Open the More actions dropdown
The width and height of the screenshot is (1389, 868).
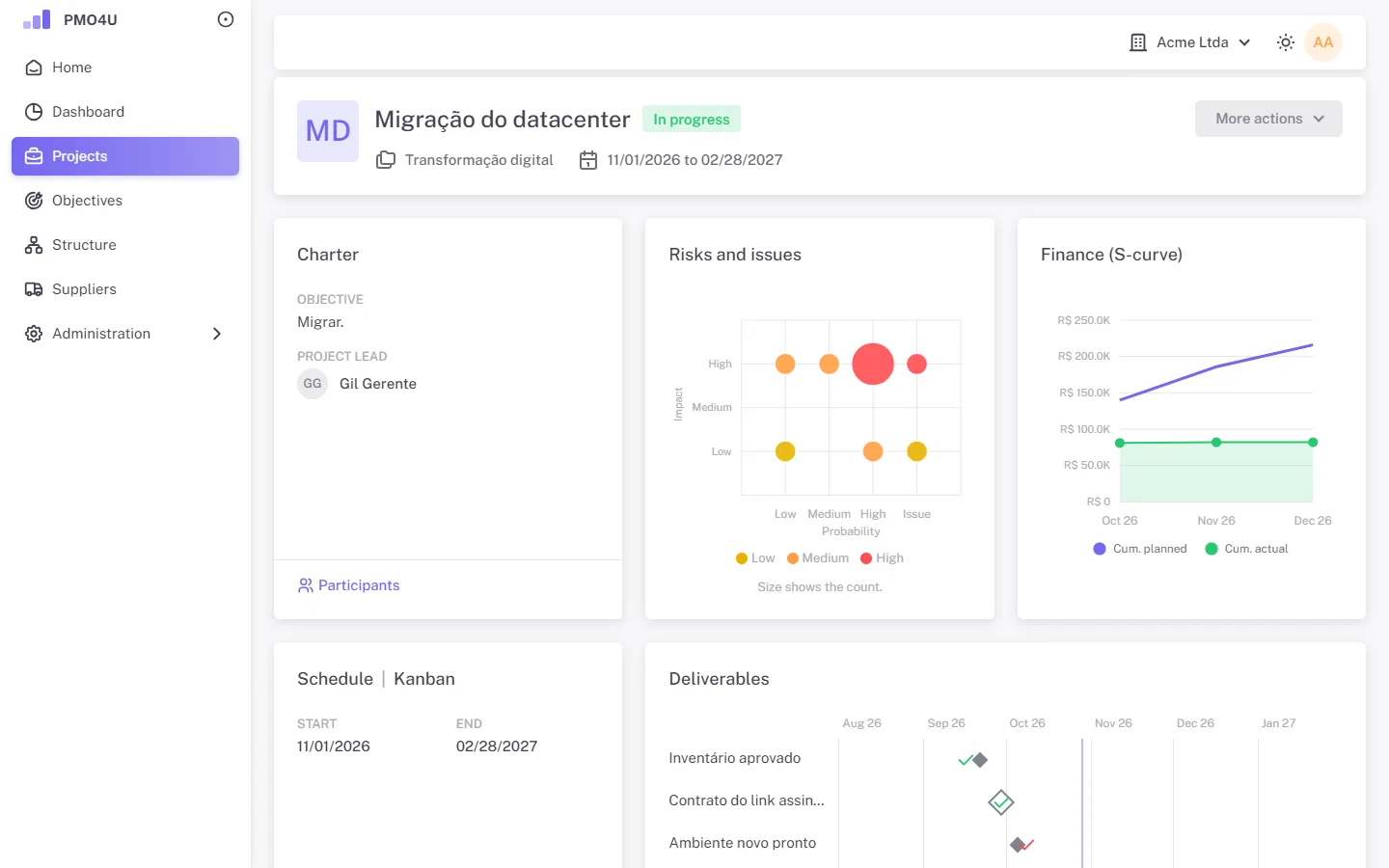1268,119
